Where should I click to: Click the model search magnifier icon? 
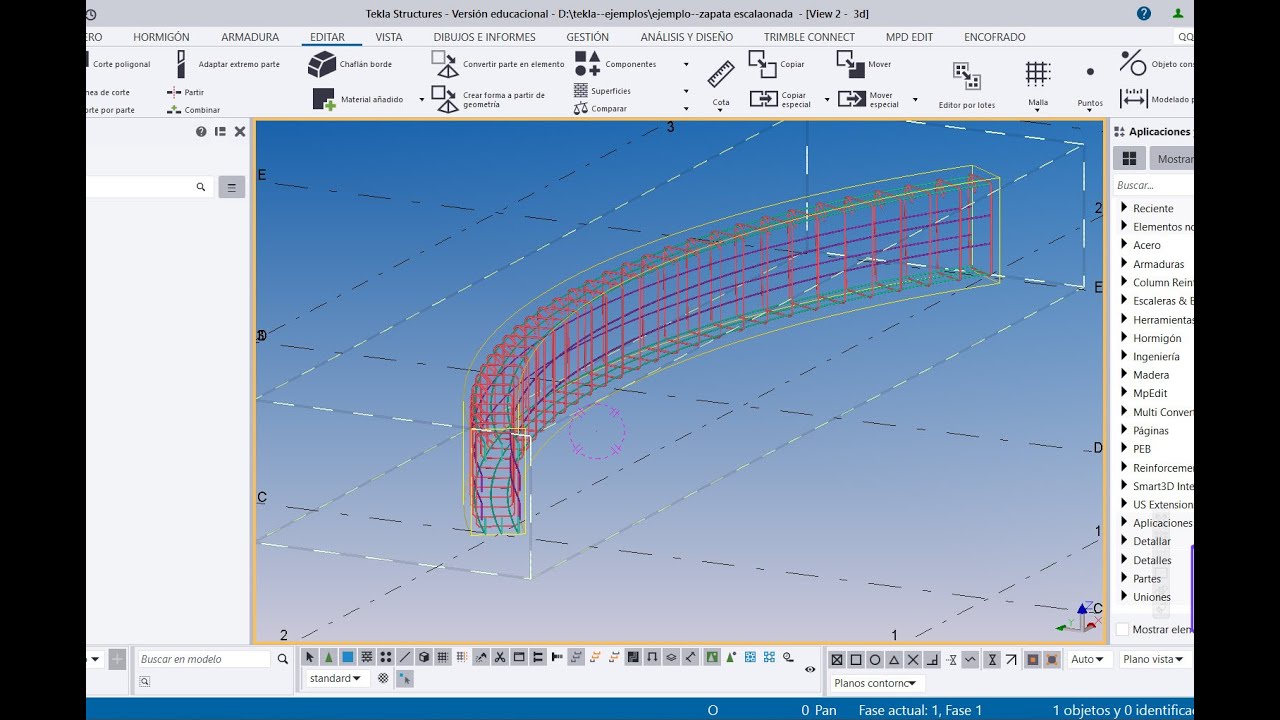(283, 659)
